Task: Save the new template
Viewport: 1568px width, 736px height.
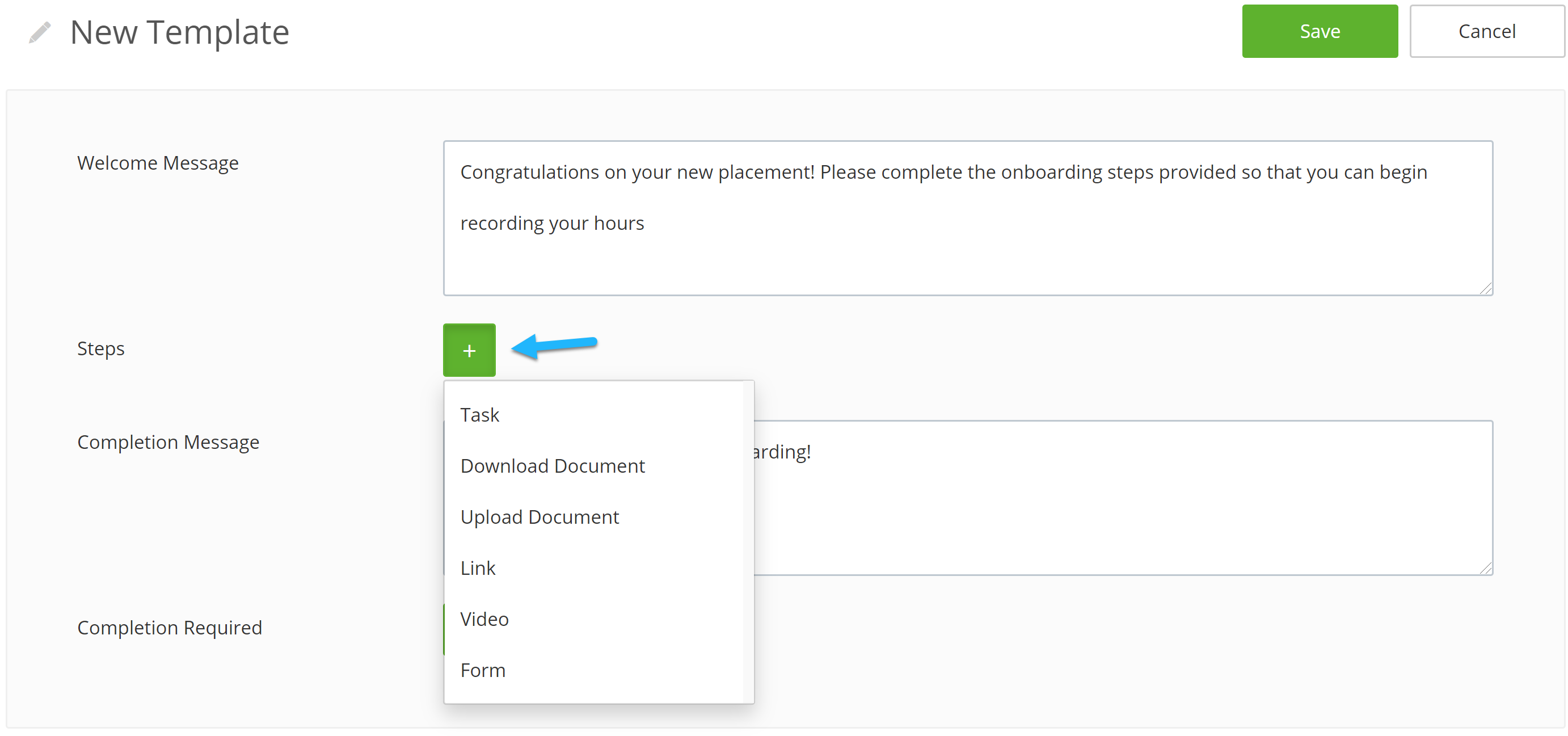Action: coord(1320,31)
